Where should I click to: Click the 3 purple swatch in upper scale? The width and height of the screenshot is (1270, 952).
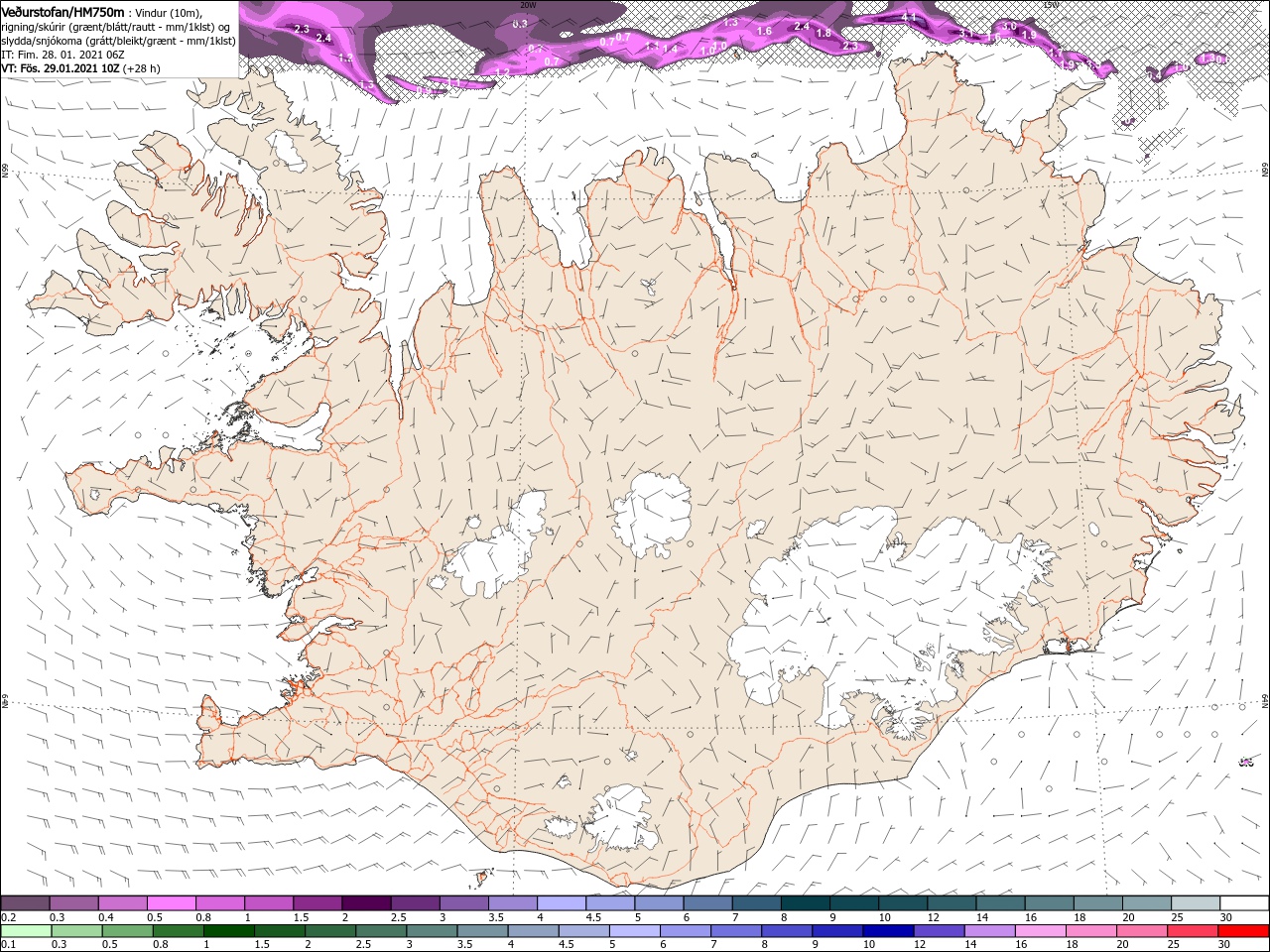point(464,903)
